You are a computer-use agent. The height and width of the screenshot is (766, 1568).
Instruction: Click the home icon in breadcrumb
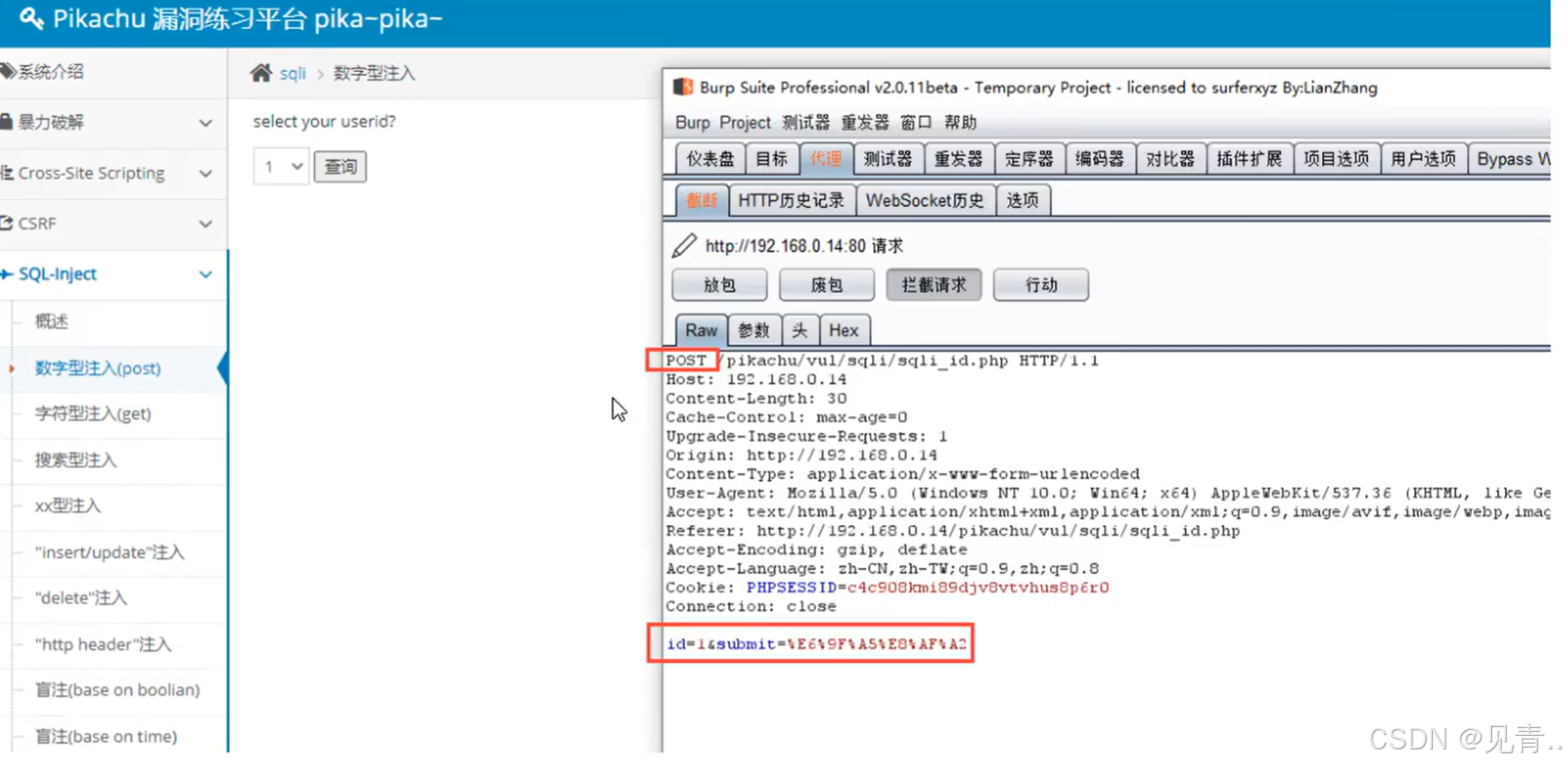point(261,73)
